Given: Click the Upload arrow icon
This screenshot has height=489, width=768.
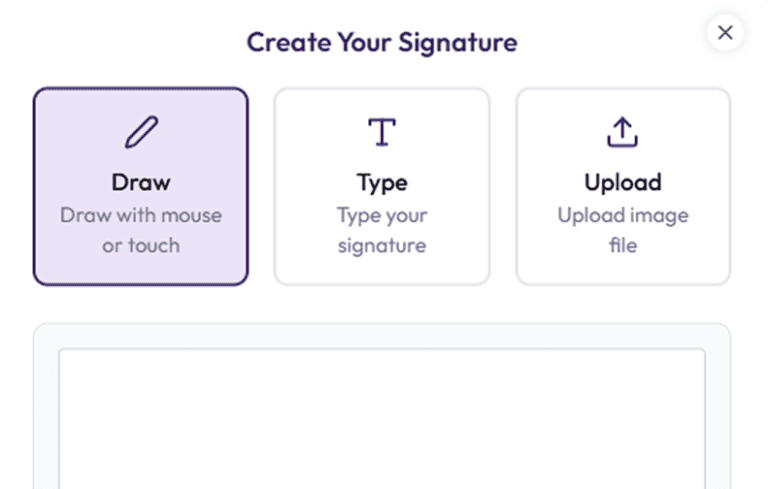Looking at the screenshot, I should tap(623, 132).
